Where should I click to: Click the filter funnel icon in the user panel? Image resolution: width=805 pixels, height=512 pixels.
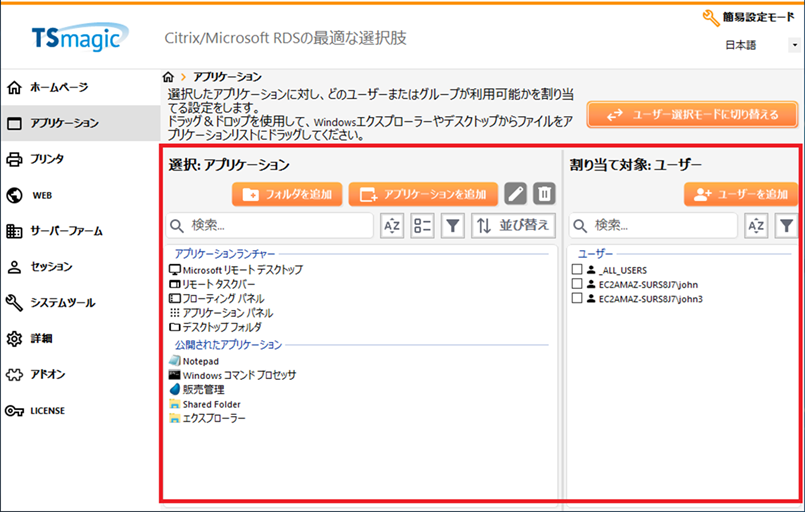click(x=787, y=226)
